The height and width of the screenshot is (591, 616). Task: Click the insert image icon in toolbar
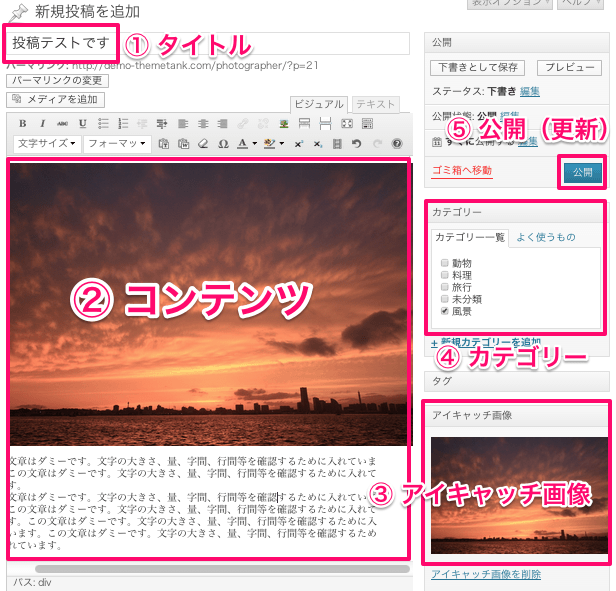coord(284,124)
